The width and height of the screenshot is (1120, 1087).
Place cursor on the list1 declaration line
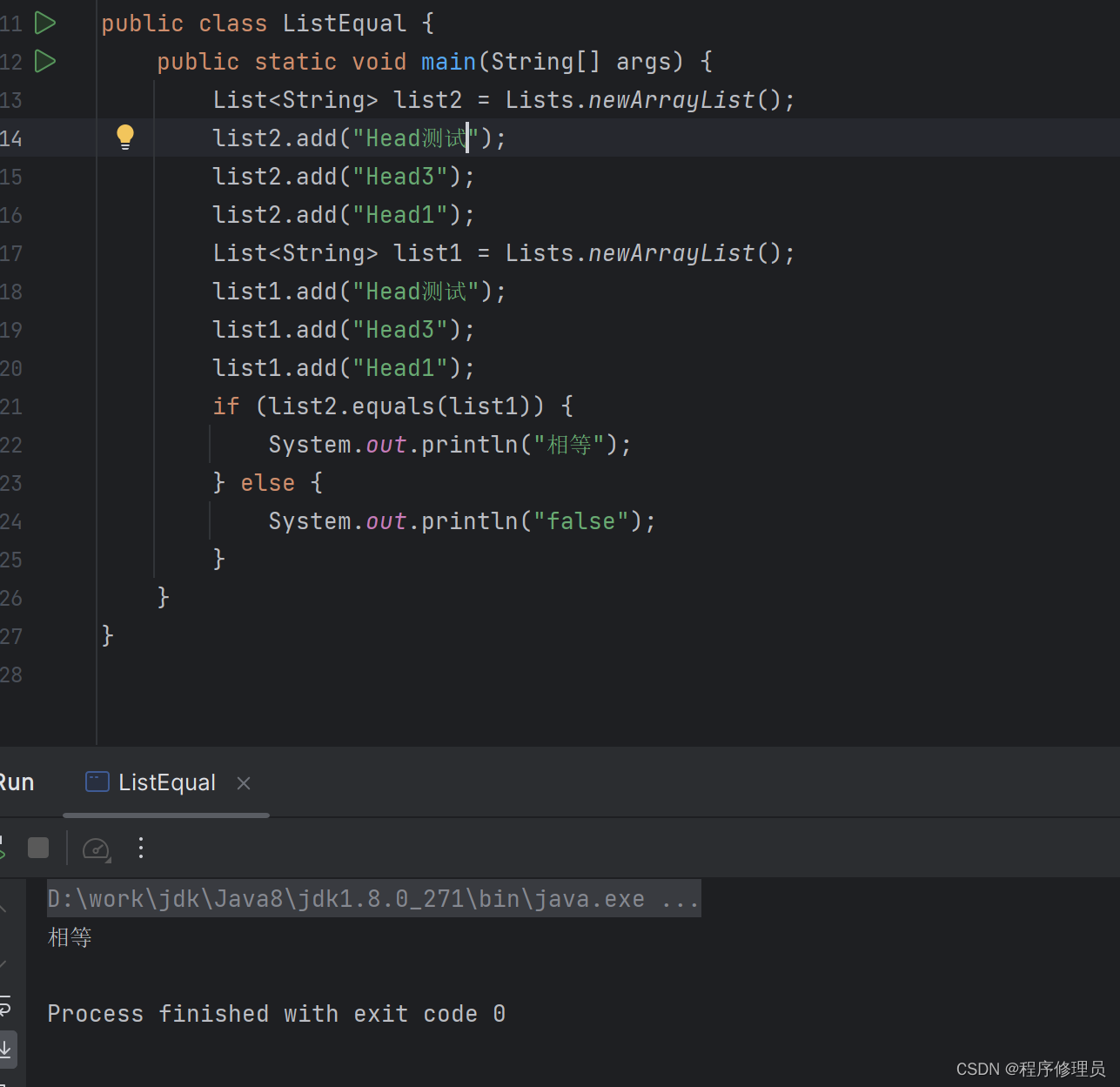click(x=504, y=253)
